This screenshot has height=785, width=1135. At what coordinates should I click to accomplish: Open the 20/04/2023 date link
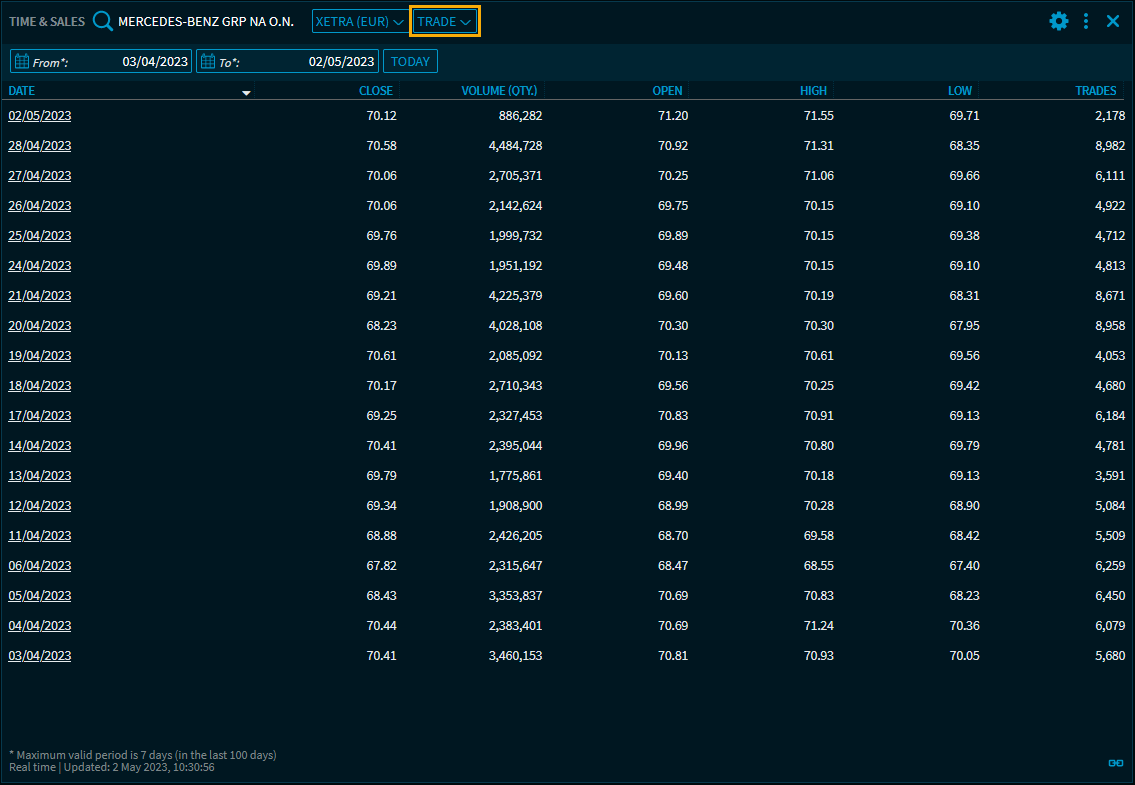(40, 326)
